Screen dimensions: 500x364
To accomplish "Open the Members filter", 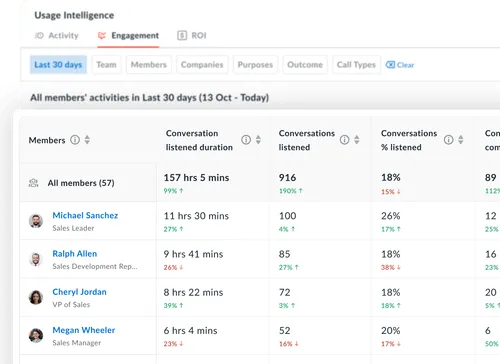I will (x=149, y=65).
